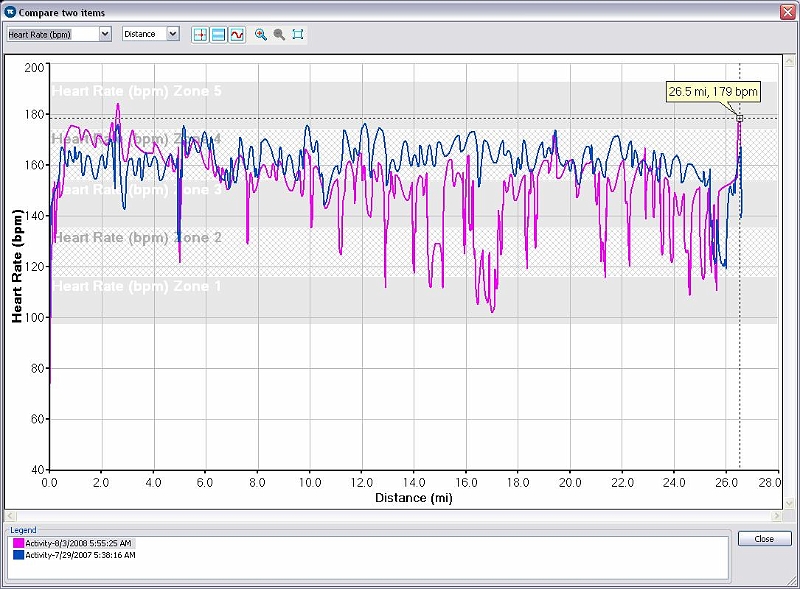Click the 14.0 distance axis label
The height and width of the screenshot is (589, 800).
[x=414, y=482]
